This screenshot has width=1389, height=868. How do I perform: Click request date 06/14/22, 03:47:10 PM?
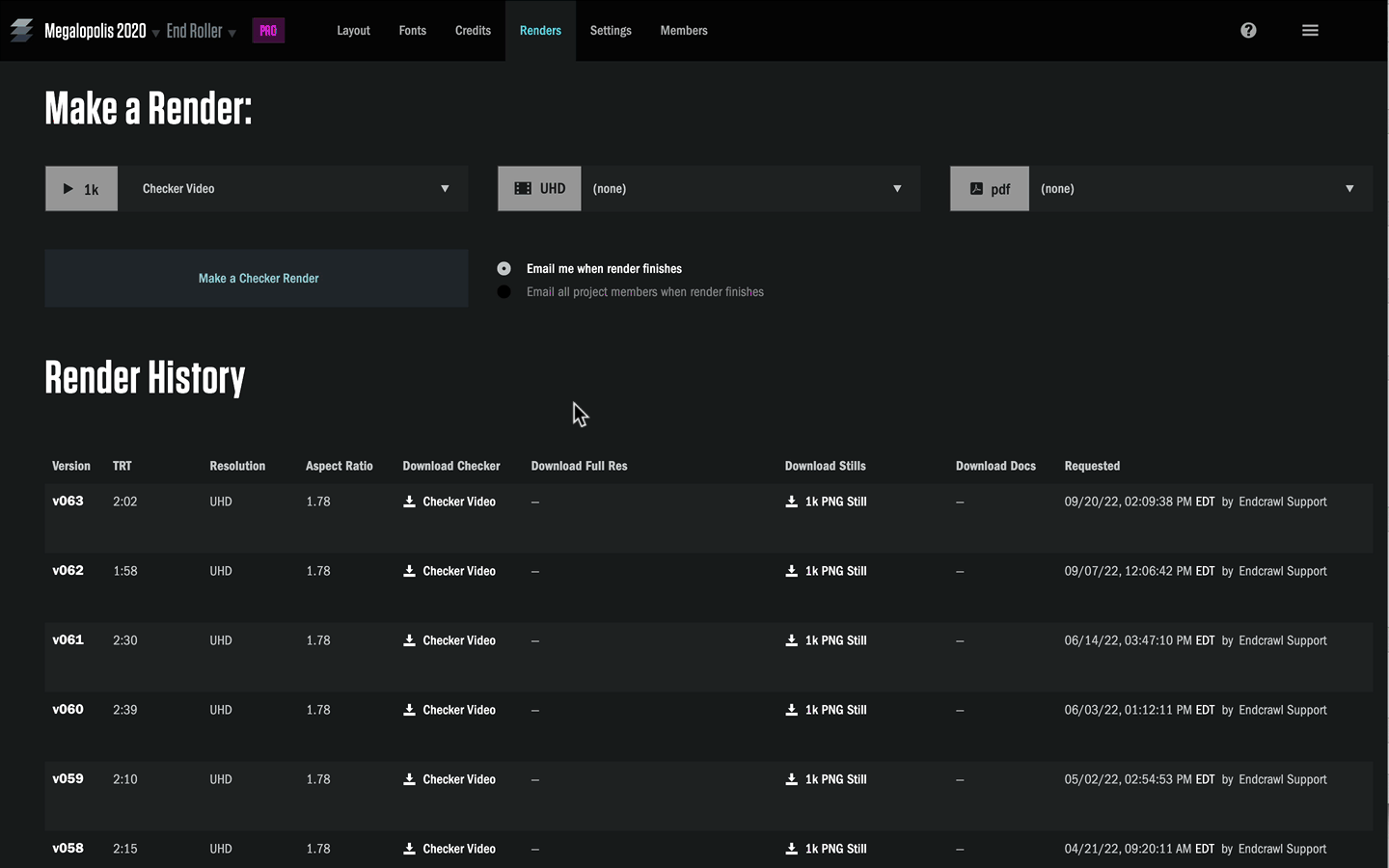click(x=1129, y=640)
